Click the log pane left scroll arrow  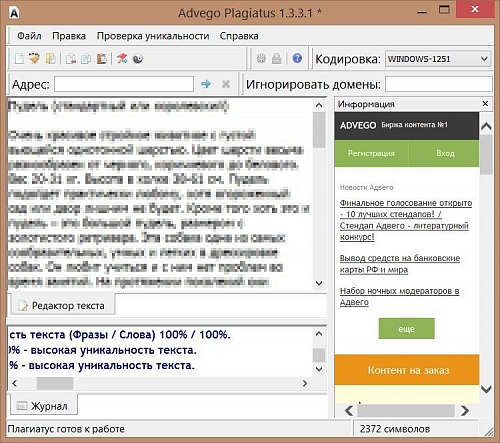(14, 383)
